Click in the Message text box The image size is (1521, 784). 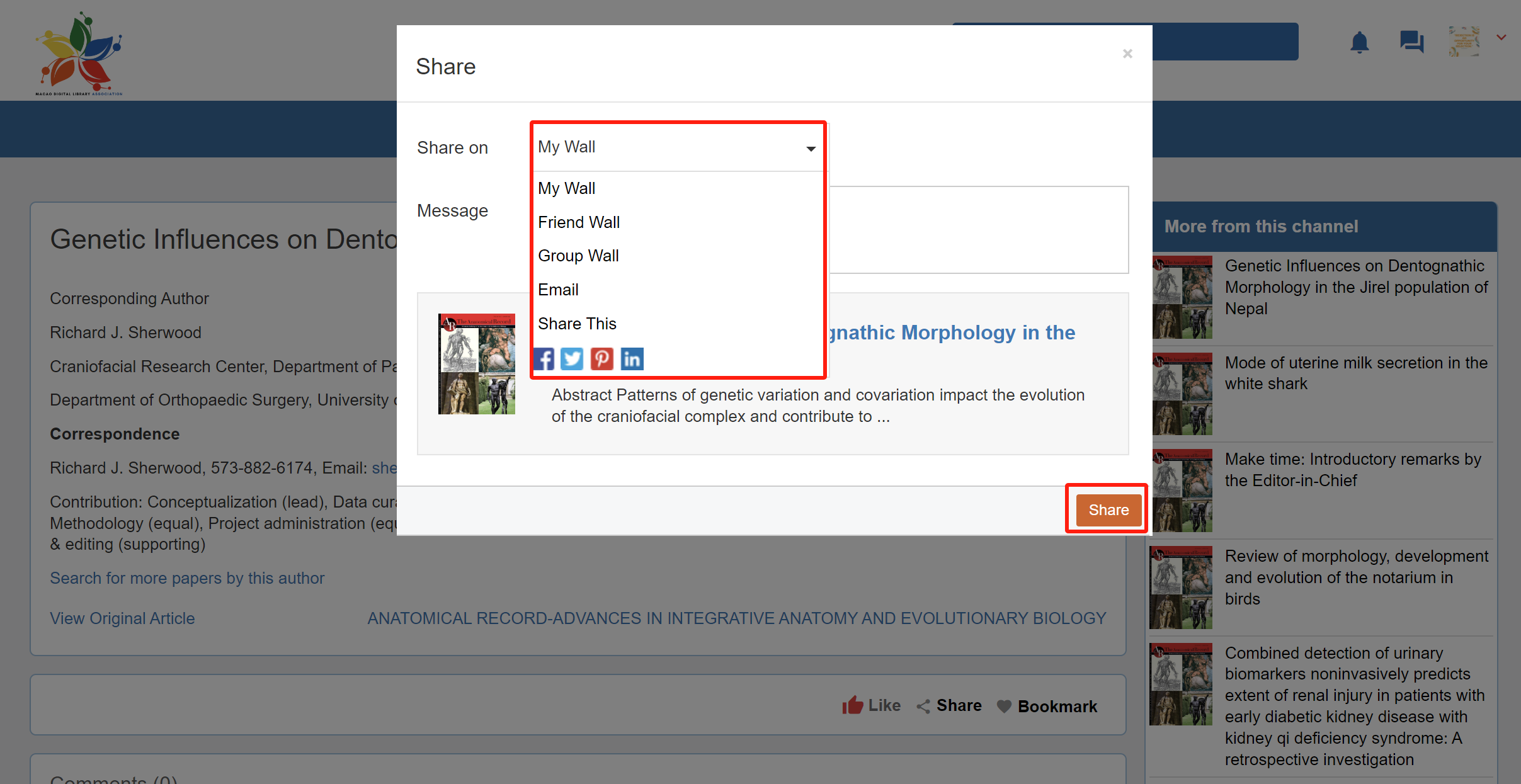point(978,230)
